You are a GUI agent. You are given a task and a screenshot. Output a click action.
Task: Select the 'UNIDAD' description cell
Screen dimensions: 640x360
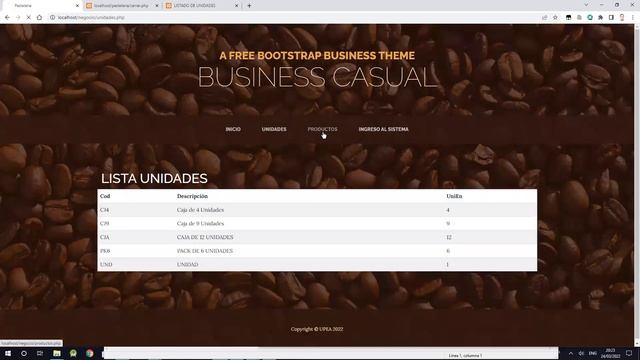pos(187,264)
